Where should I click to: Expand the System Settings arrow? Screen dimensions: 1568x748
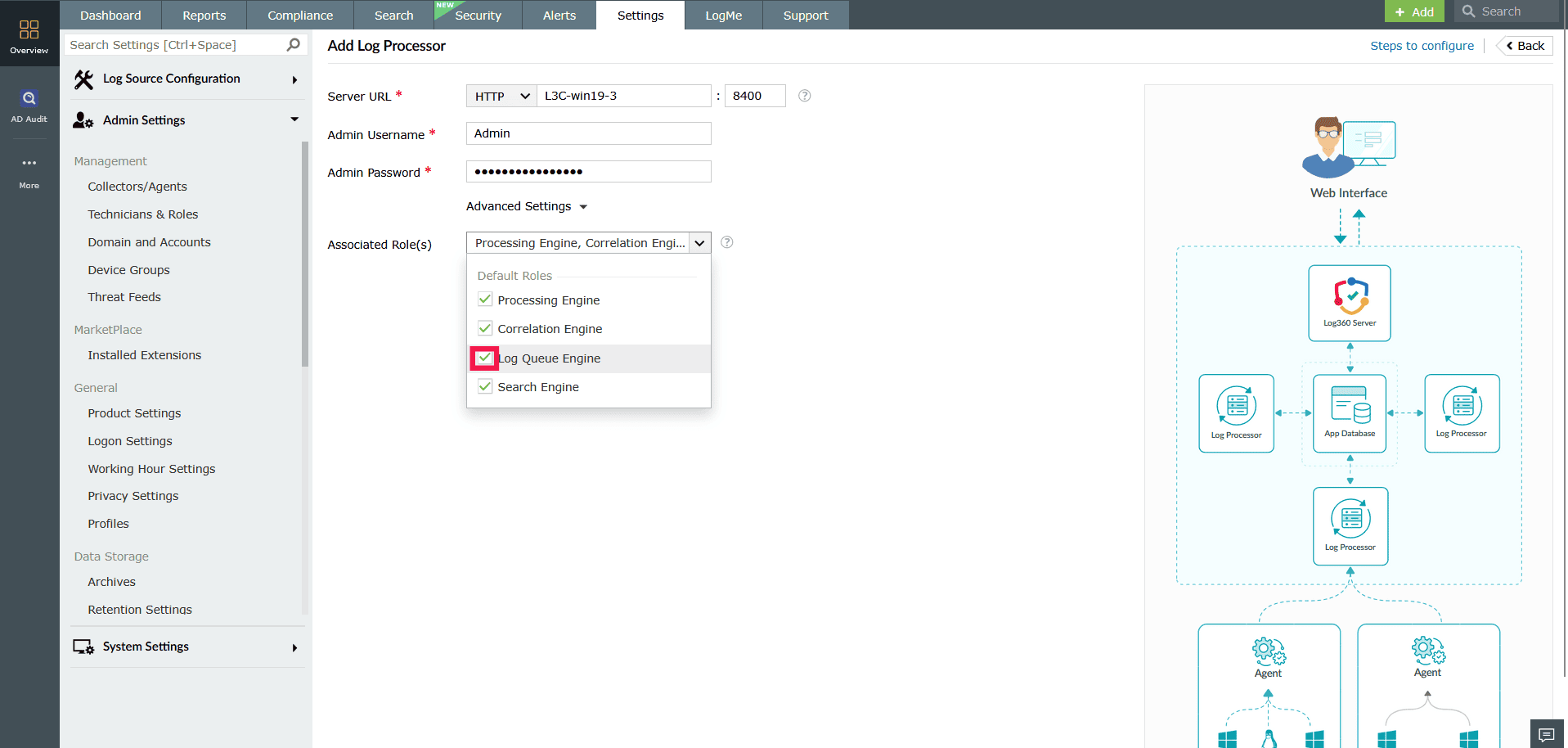coord(294,647)
